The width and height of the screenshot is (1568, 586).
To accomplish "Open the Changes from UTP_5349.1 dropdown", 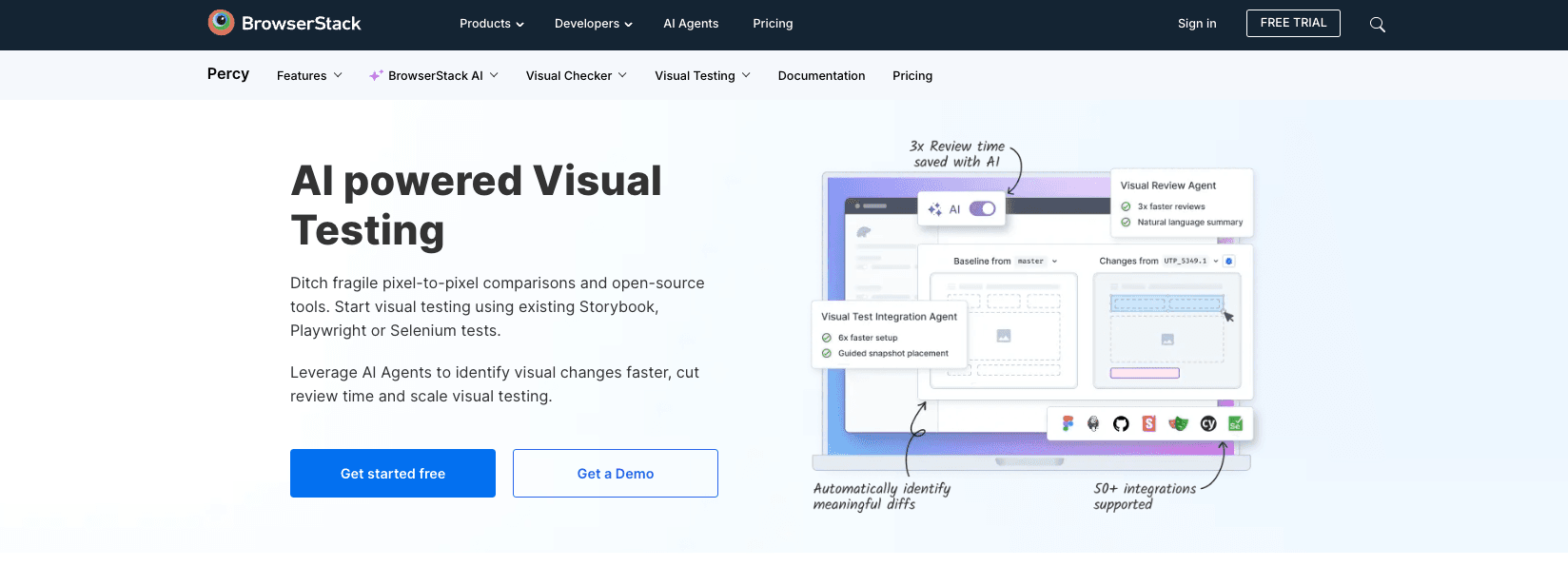I will (1159, 261).
